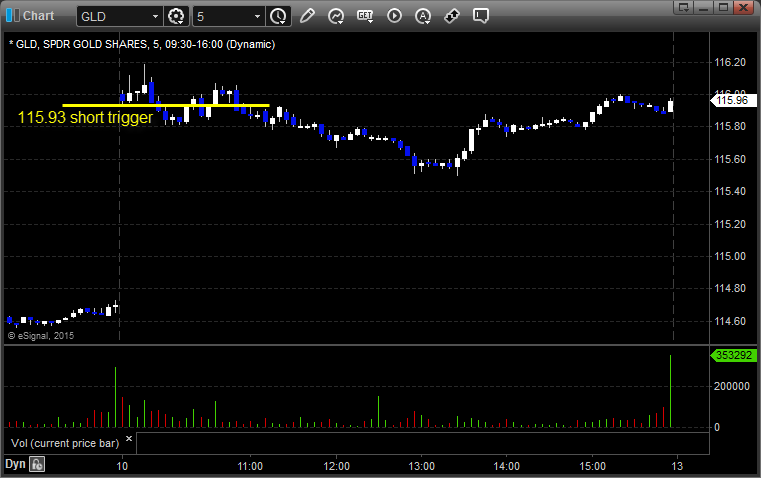
Task: Click the 115.93 short trigger label
Action: coord(85,117)
